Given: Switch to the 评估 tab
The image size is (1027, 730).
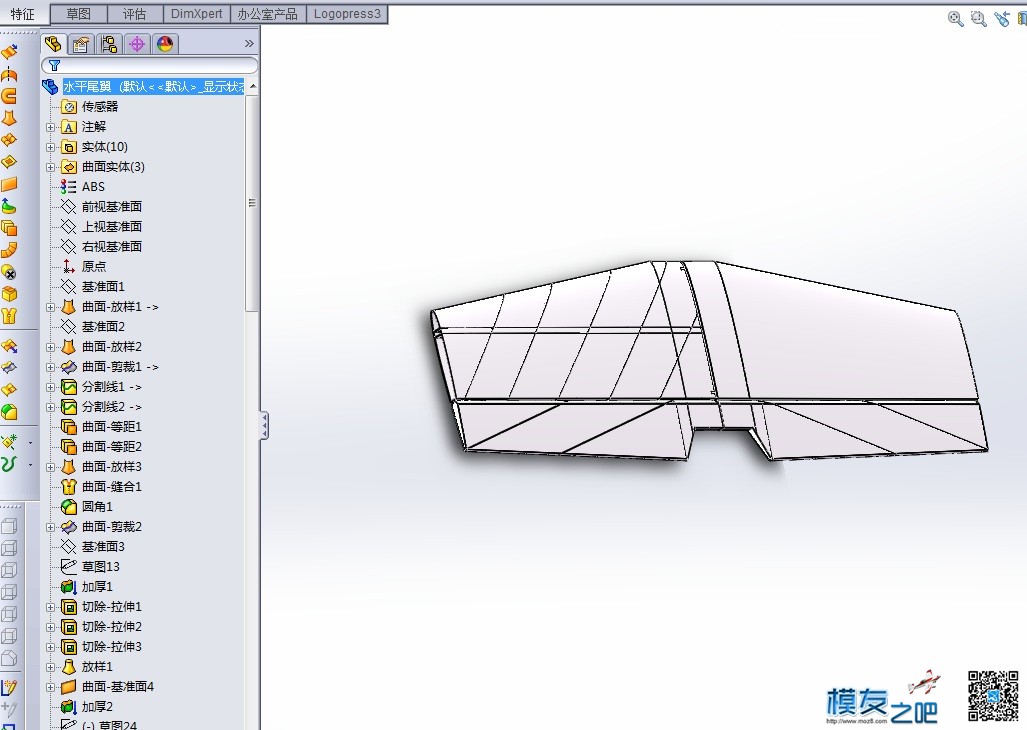Looking at the screenshot, I should click(134, 14).
